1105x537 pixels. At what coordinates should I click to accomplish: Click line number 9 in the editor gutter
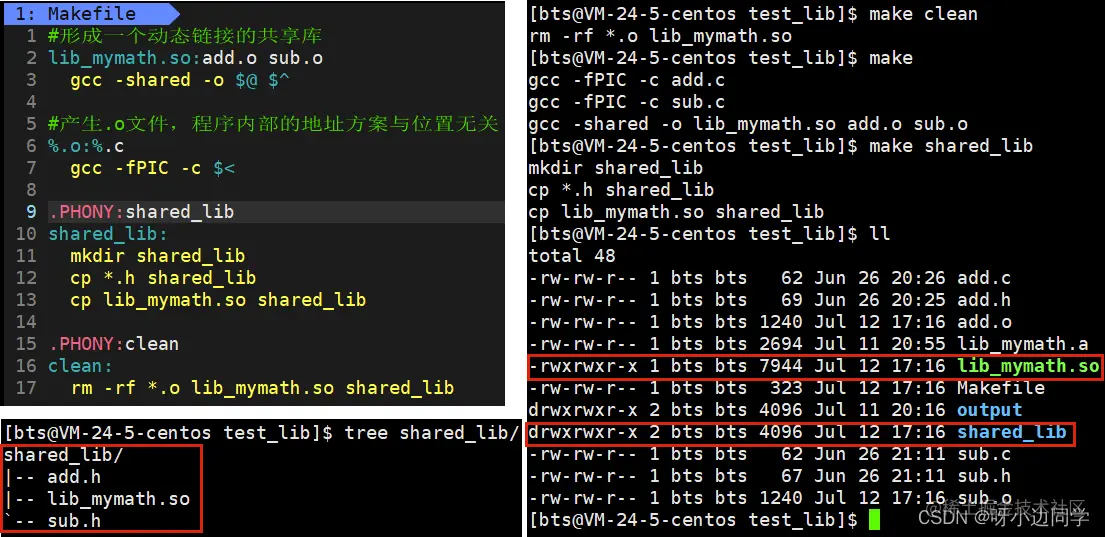pos(31,211)
